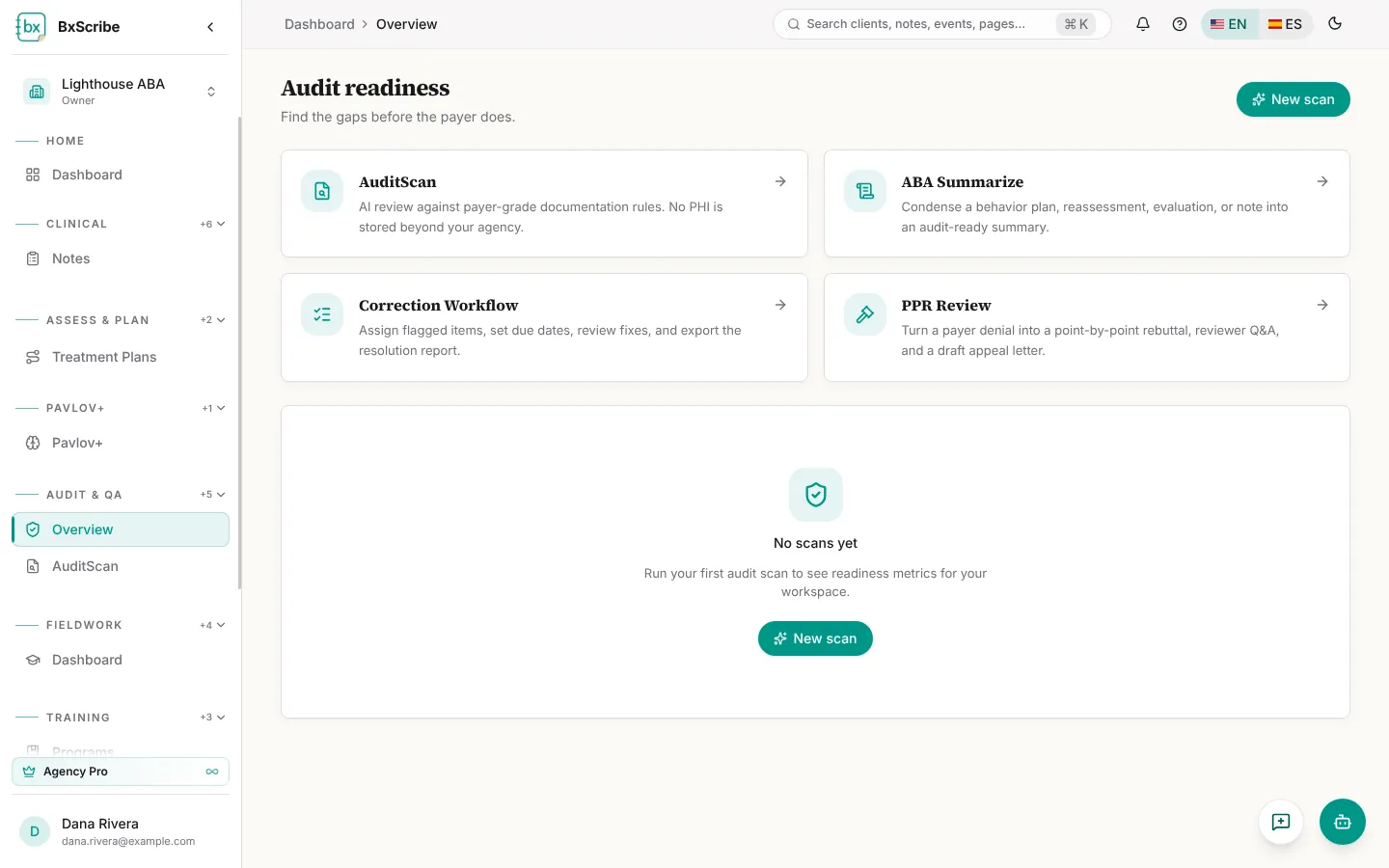Screen dimensions: 1389x868
Task: Click the Treatment Plans icon
Action: (x=33, y=357)
